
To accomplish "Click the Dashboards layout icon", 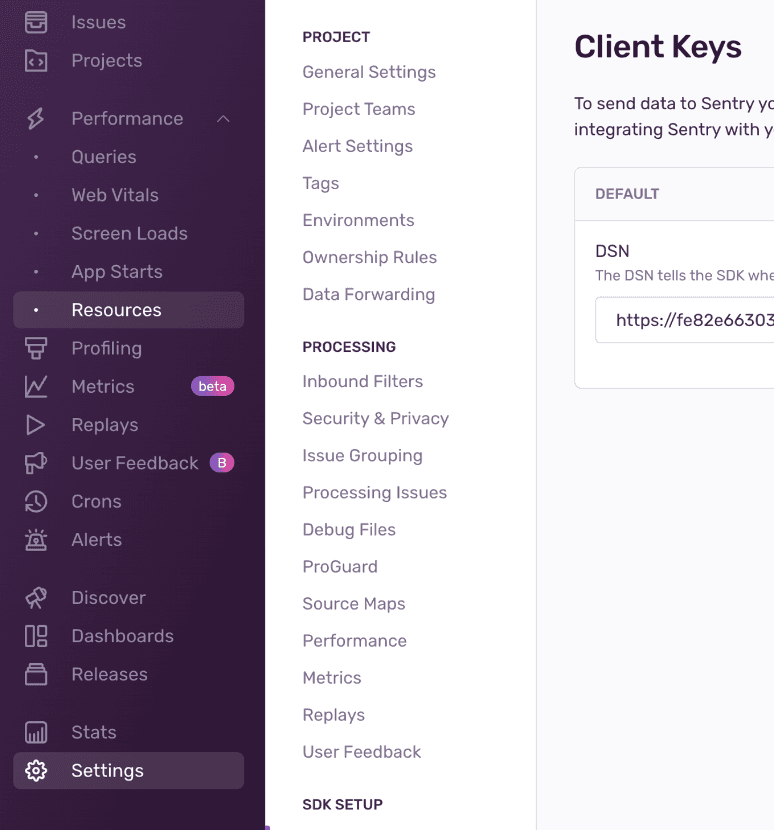I will pyautogui.click(x=36, y=636).
